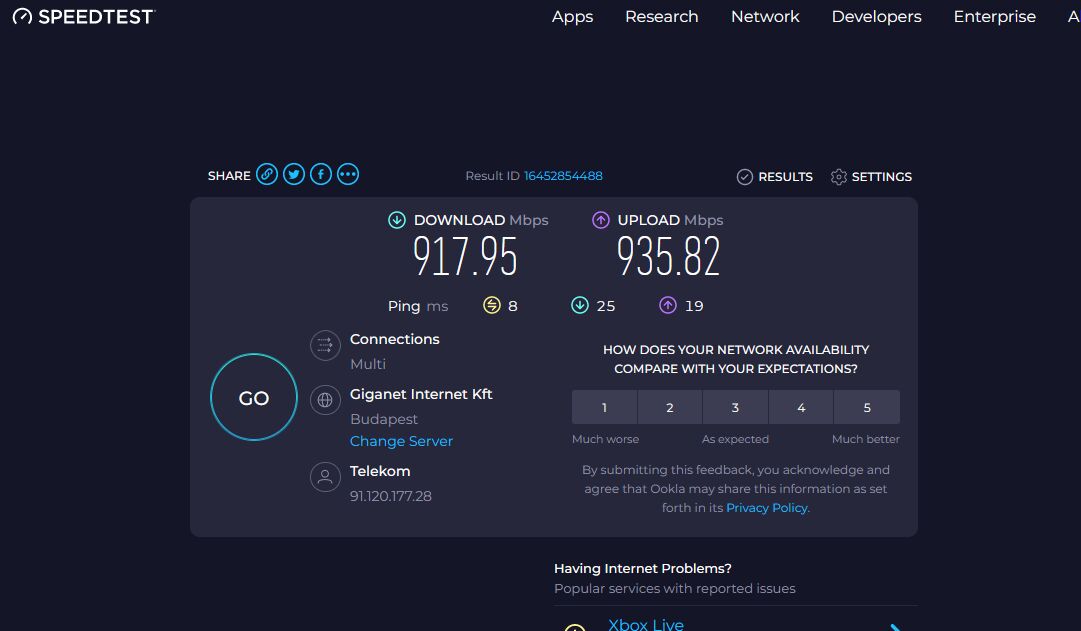Click the globe server icon
This screenshot has width=1081, height=631.
pyautogui.click(x=325, y=400)
